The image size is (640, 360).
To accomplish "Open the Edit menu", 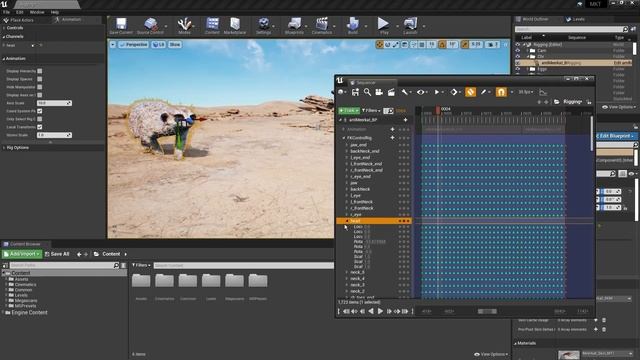I will [x=19, y=12].
